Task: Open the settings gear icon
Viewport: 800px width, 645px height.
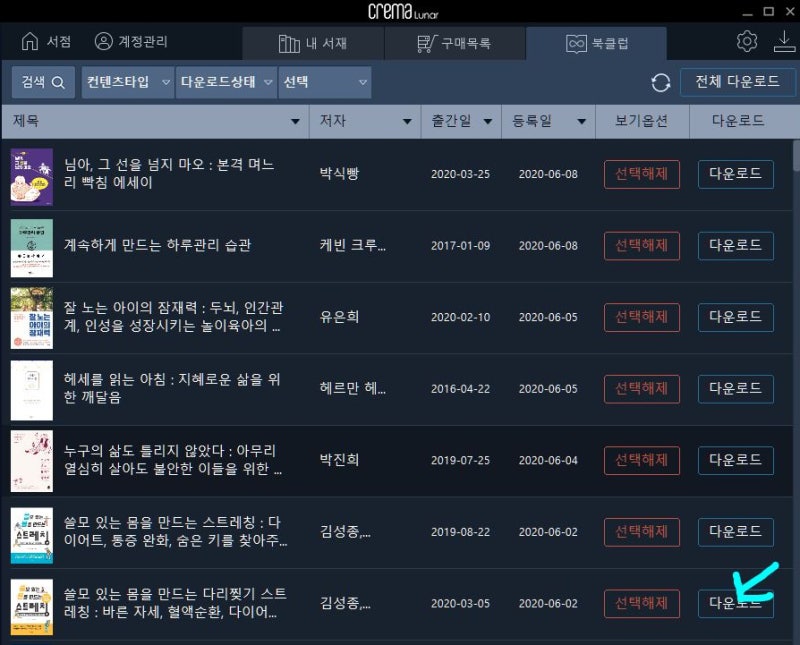Action: pyautogui.click(x=746, y=41)
